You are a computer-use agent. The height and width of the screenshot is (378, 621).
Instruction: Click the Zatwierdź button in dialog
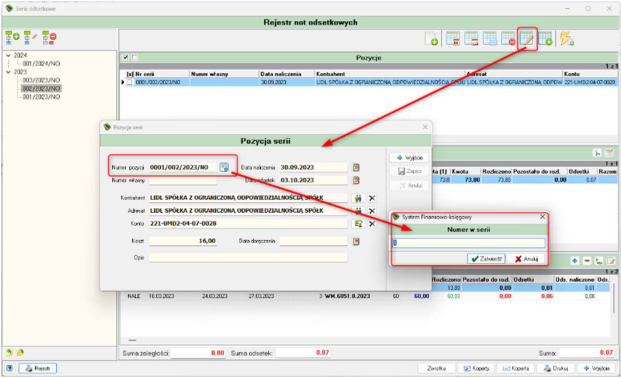tap(486, 259)
